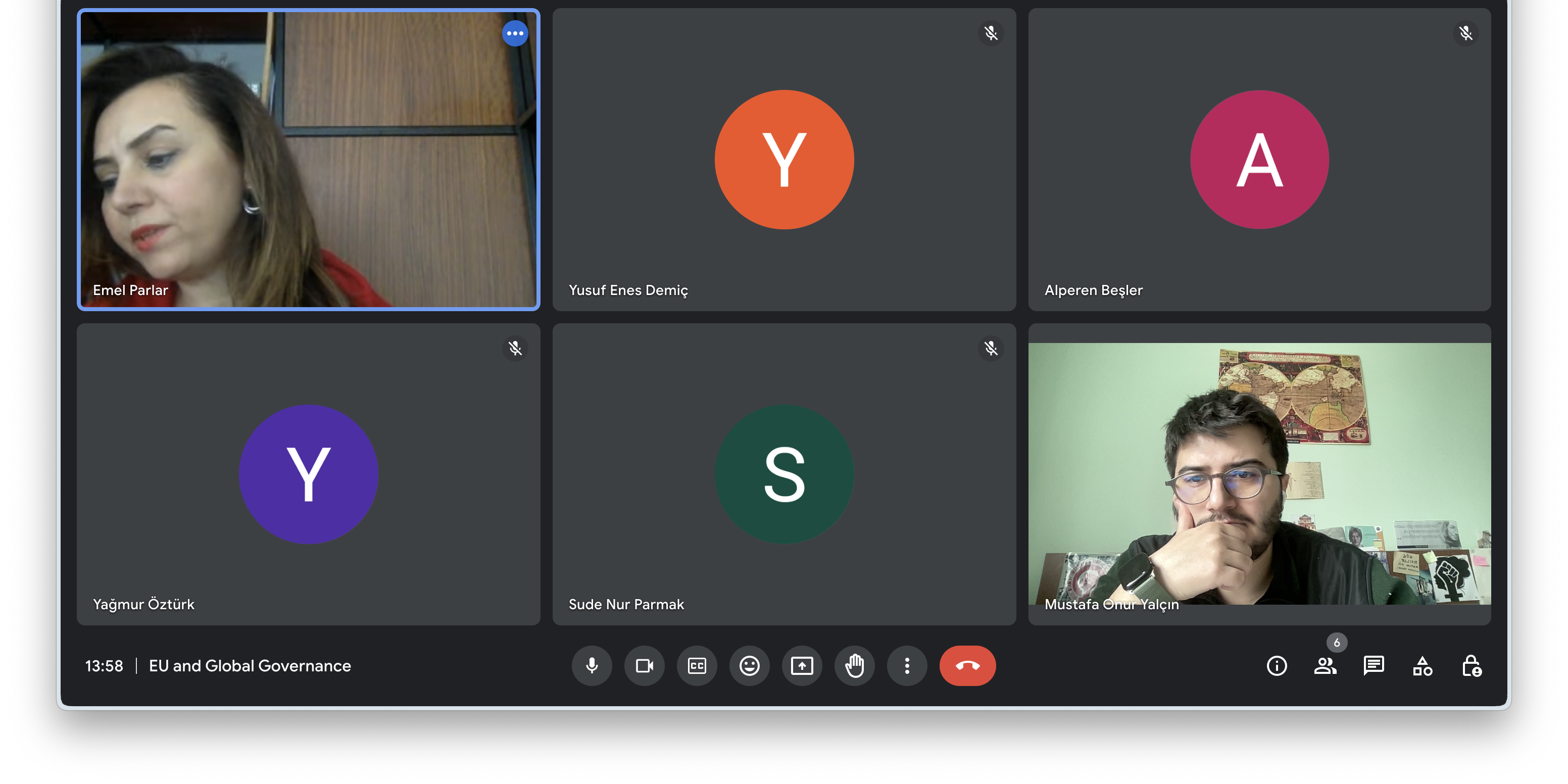1568x784 pixels.
Task: Open the chat panel
Action: [x=1373, y=665]
